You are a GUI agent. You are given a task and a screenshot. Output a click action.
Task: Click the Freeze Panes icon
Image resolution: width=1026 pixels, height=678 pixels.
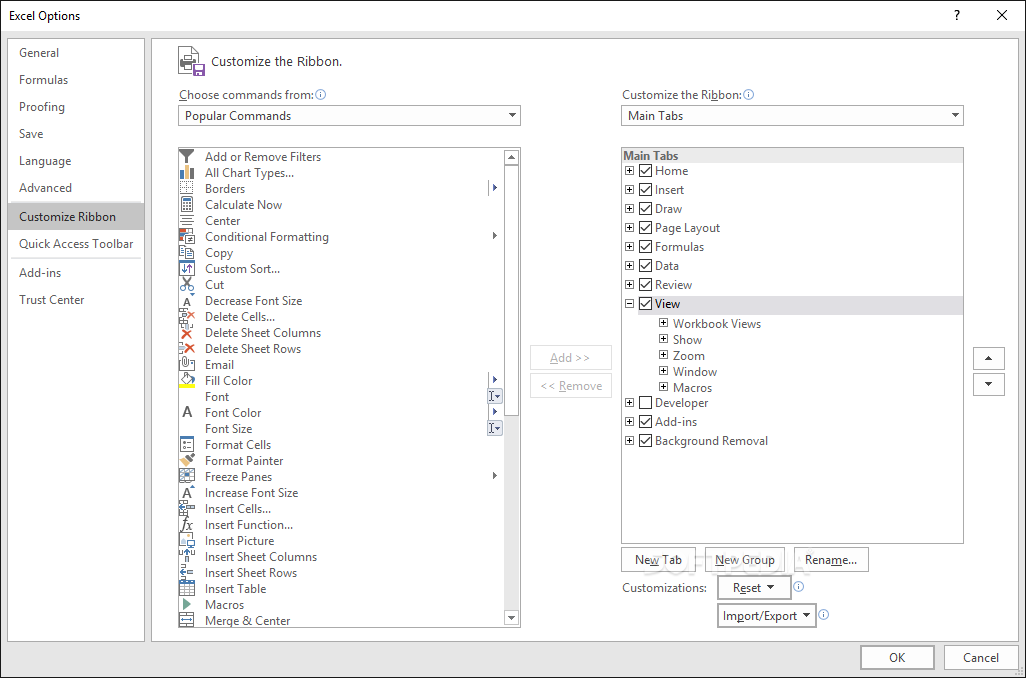pos(186,476)
